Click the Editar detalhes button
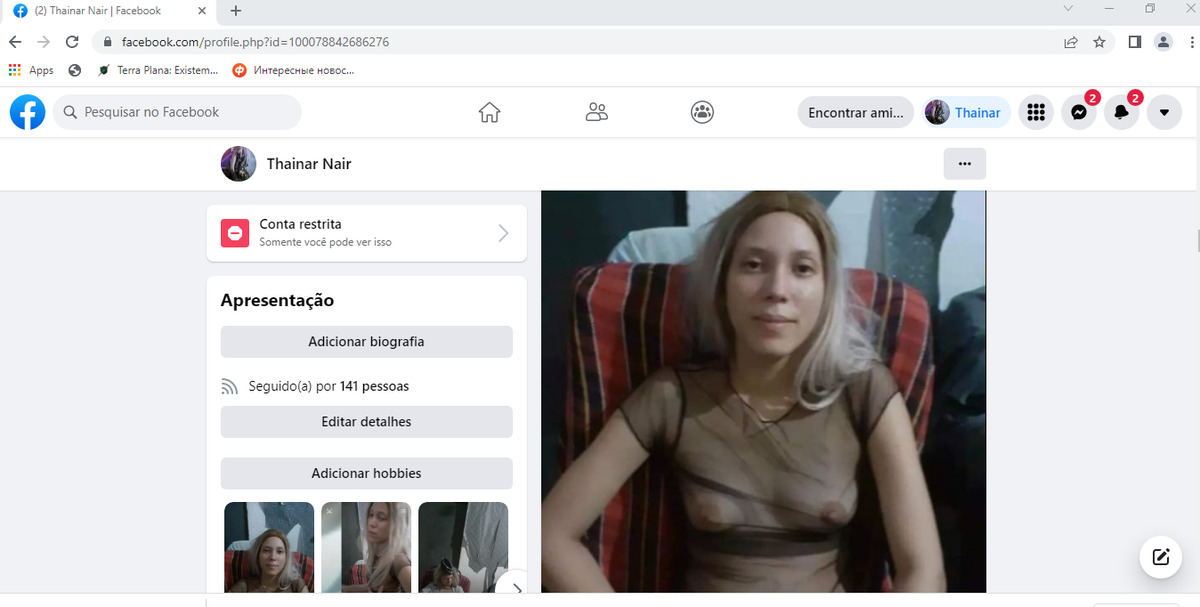Screen dimensions: 1200x607 pos(366,422)
